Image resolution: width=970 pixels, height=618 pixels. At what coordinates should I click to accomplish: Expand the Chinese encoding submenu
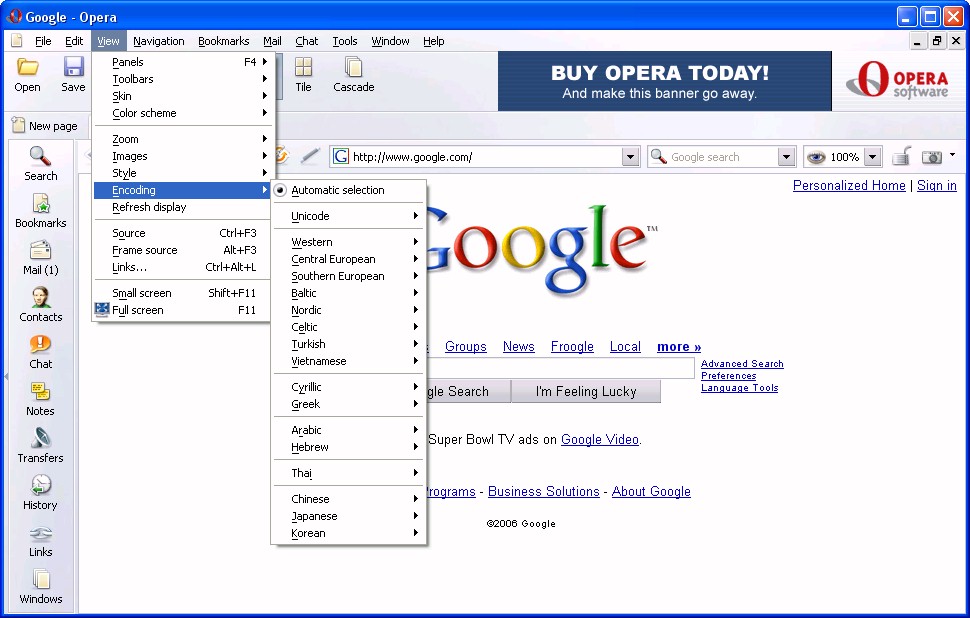(x=349, y=499)
